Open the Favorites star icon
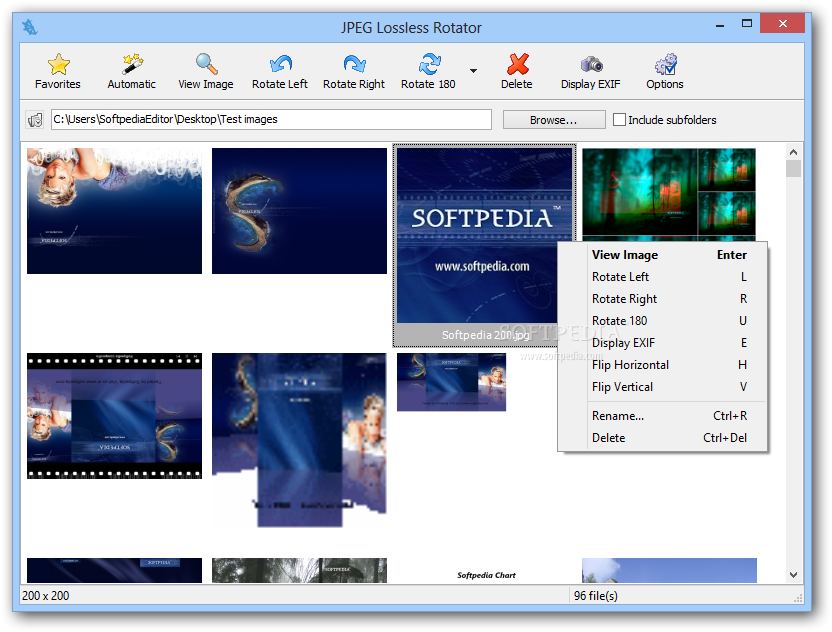832x632 pixels. click(x=58, y=64)
